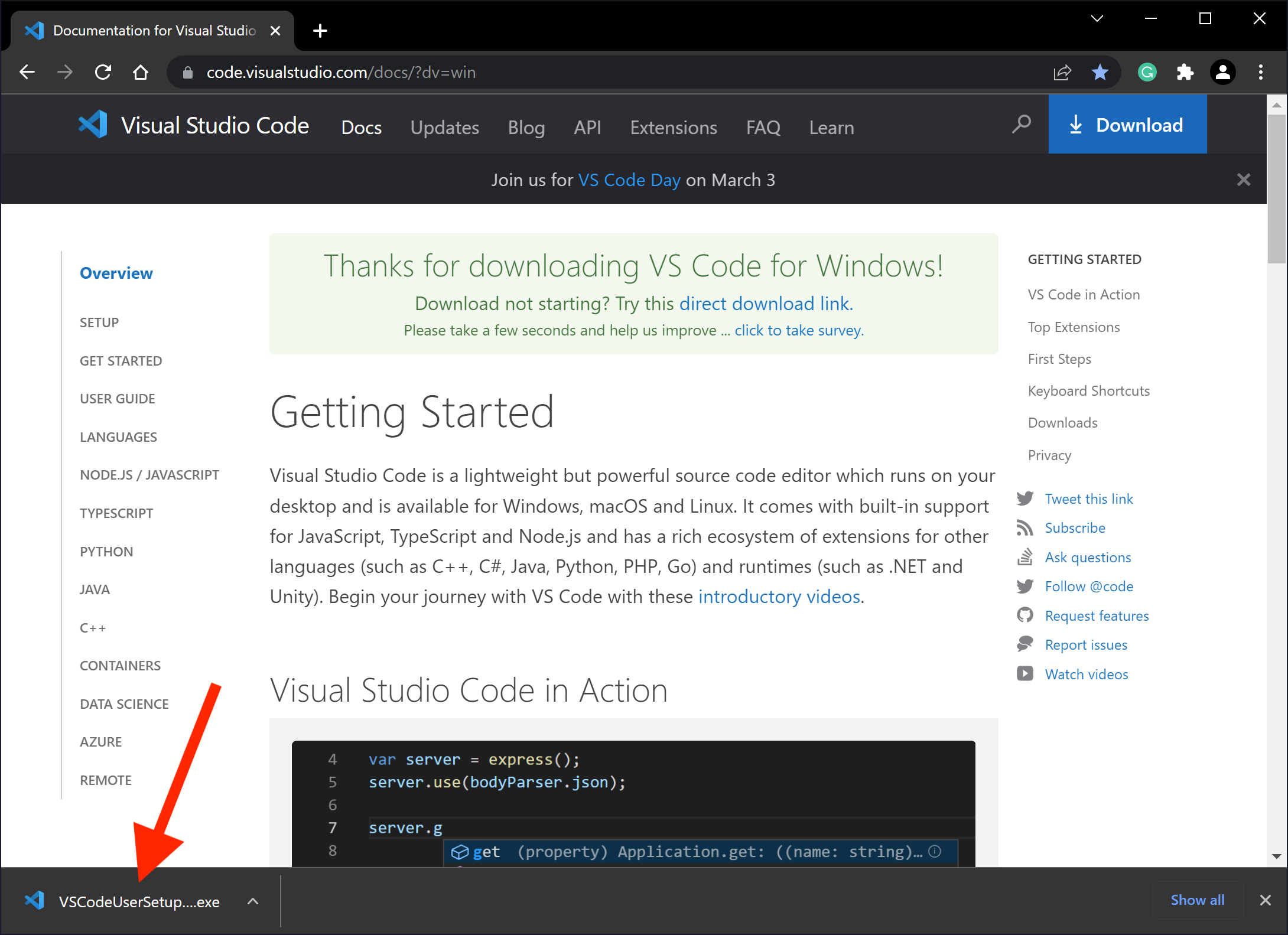Click Show all downloads button

click(x=1198, y=900)
